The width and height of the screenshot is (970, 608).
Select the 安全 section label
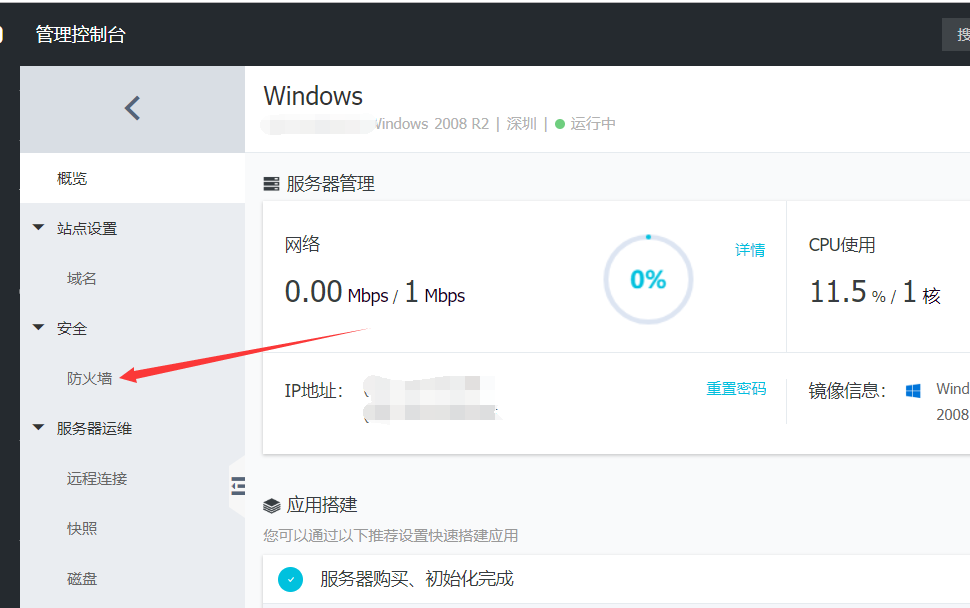(72, 328)
